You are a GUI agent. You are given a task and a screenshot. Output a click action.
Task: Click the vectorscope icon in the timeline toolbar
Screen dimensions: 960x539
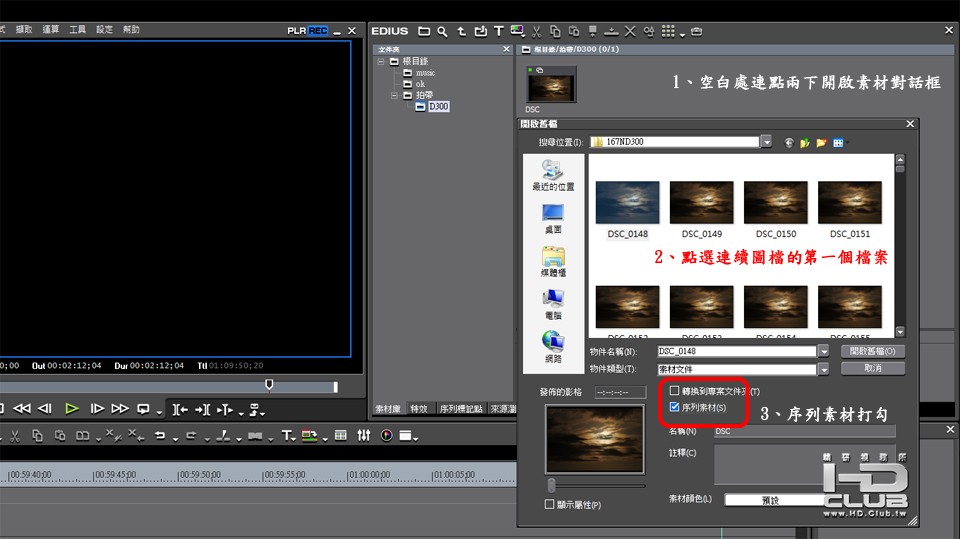385,435
